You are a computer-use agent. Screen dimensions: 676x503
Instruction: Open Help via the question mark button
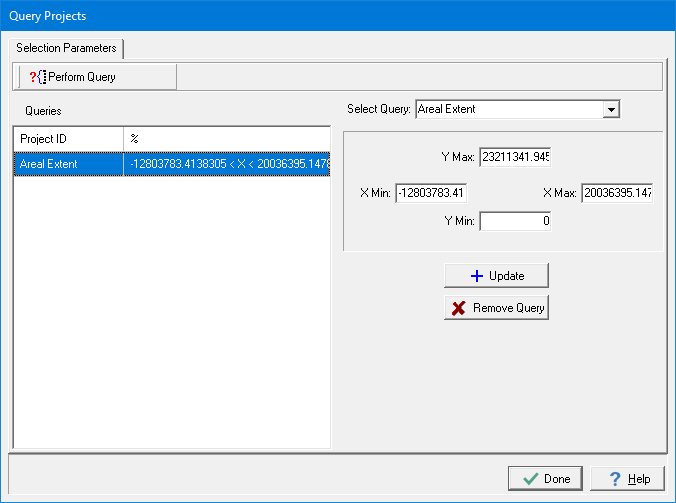tap(627, 479)
